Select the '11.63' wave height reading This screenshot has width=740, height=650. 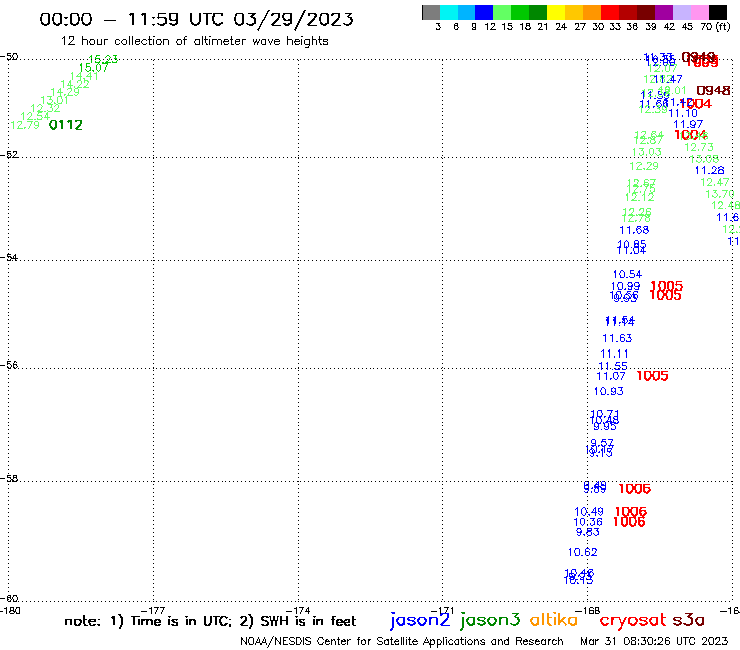click(617, 338)
